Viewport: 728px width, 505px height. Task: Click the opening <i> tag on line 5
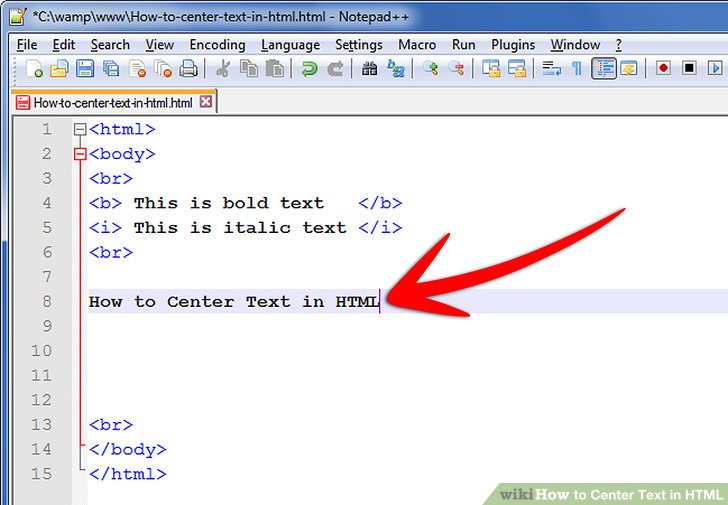click(x=105, y=227)
